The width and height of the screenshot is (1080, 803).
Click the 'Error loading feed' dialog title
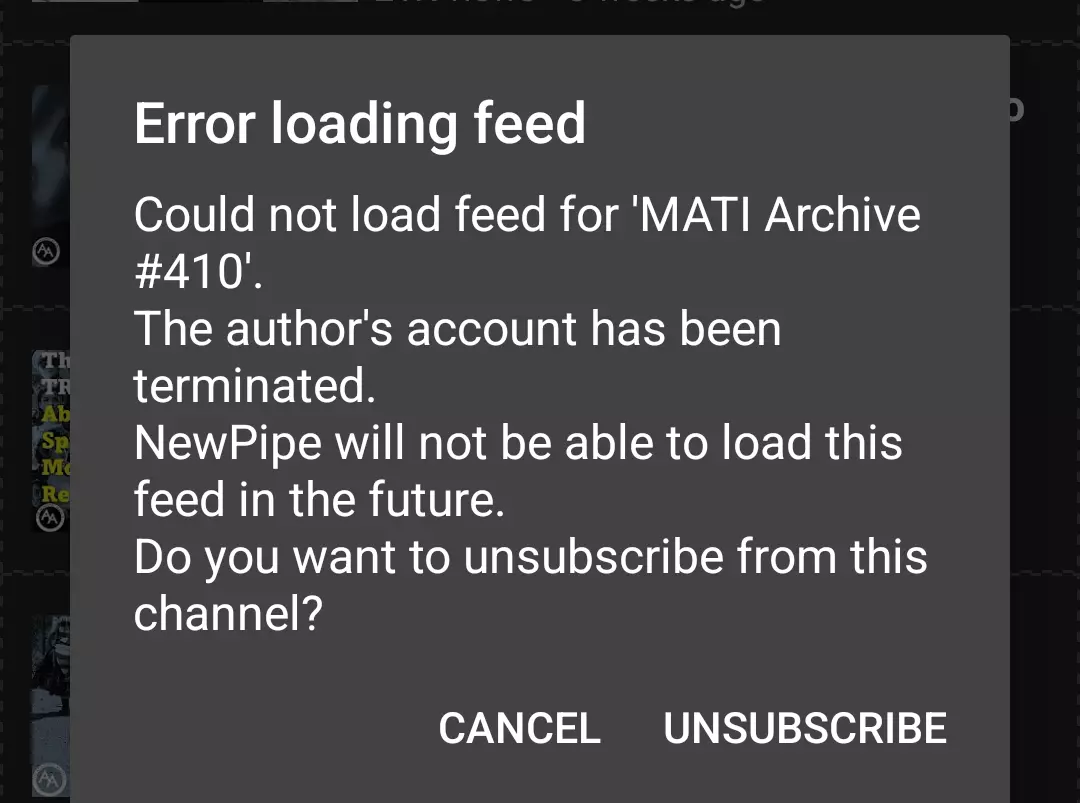[x=360, y=124]
